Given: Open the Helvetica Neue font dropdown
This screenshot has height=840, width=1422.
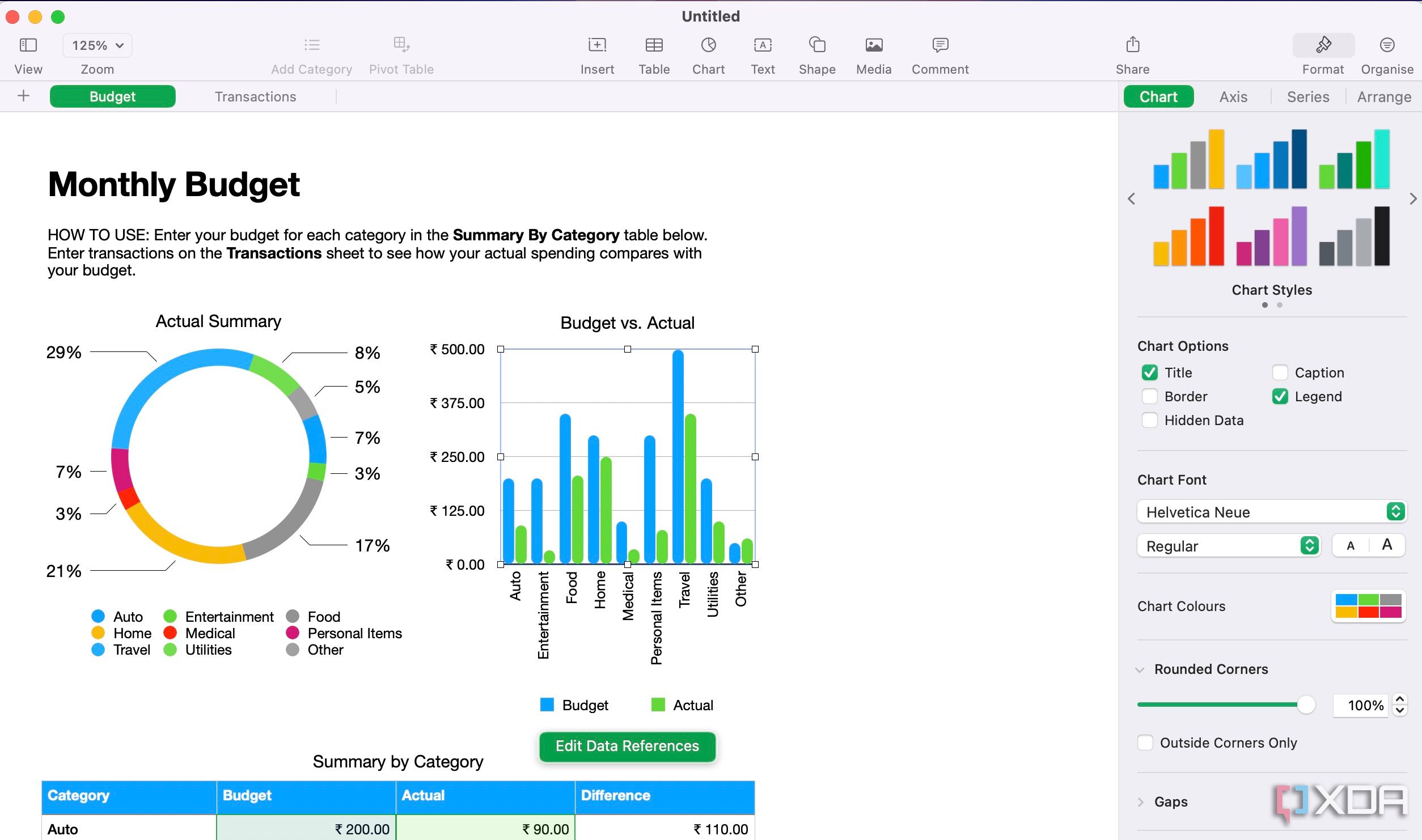Looking at the screenshot, I should [x=1271, y=512].
